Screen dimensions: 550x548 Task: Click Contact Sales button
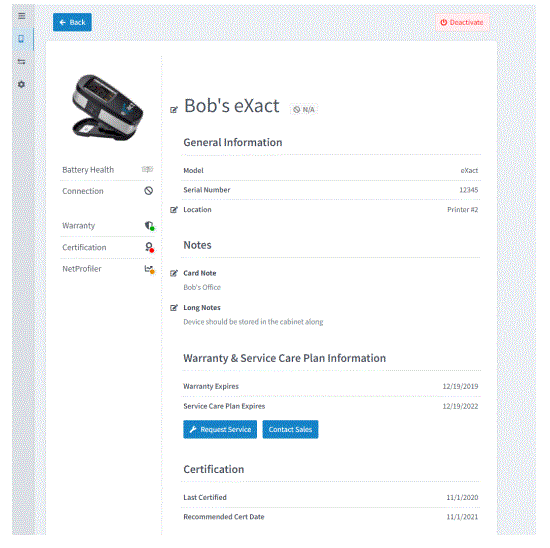[x=290, y=429]
